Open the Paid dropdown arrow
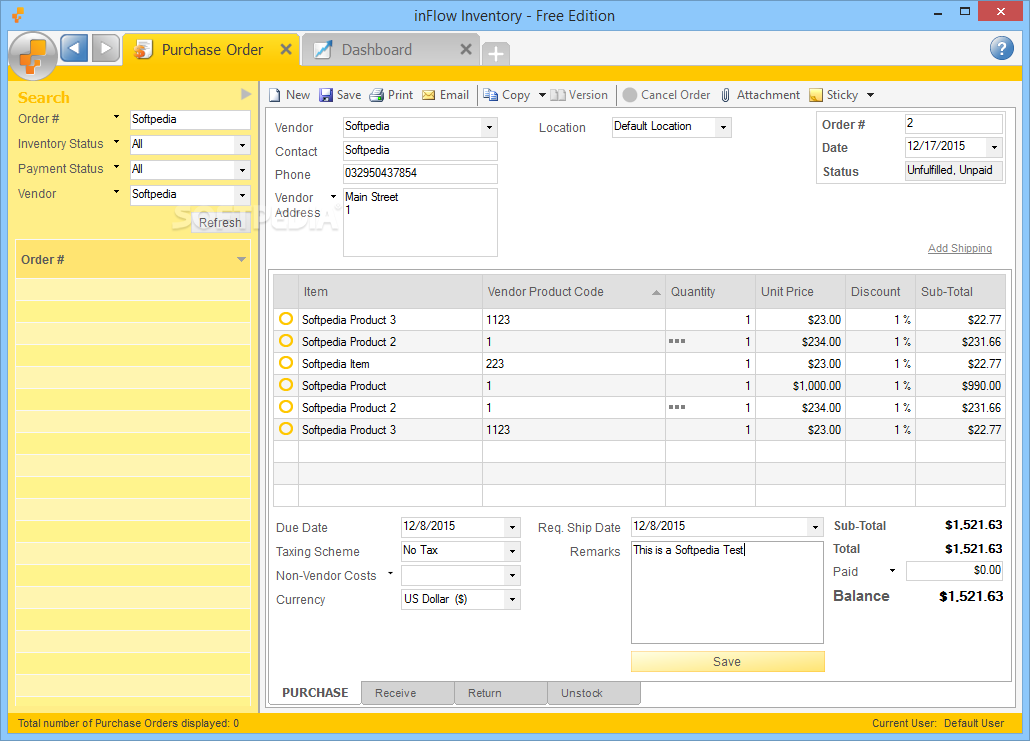The width and height of the screenshot is (1030, 741). click(x=892, y=570)
